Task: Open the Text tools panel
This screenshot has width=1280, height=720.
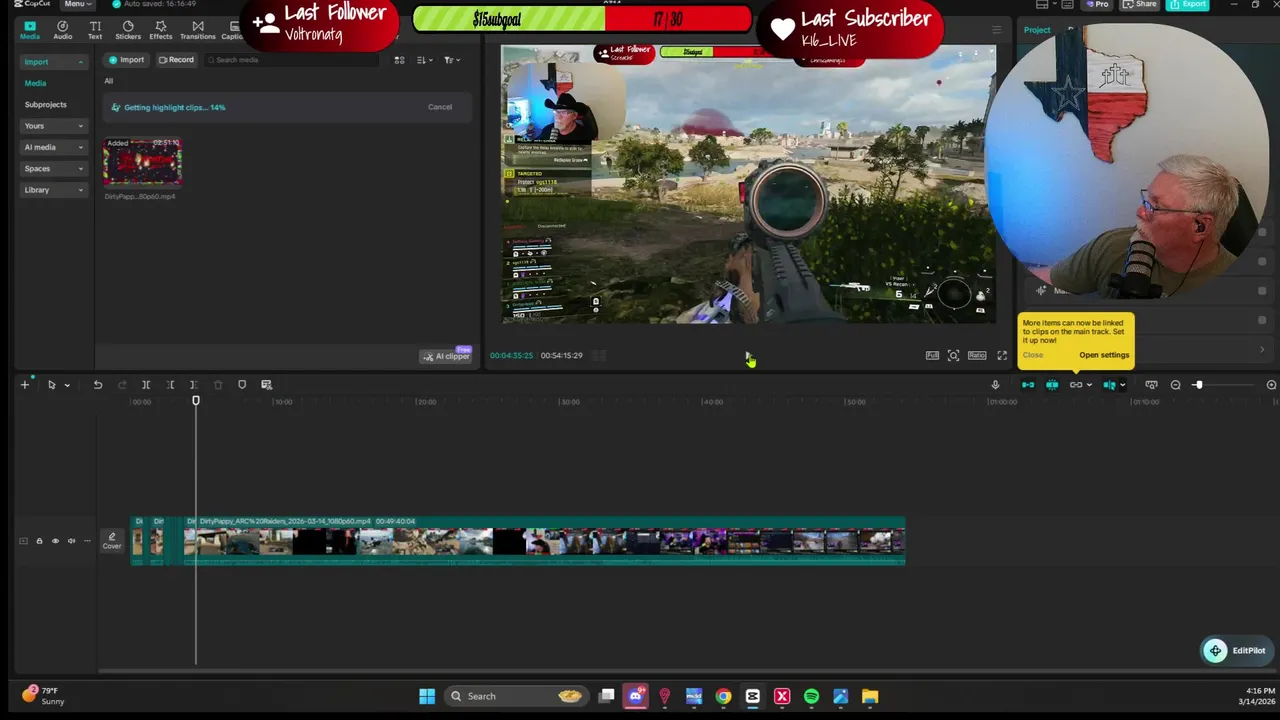Action: point(95,30)
